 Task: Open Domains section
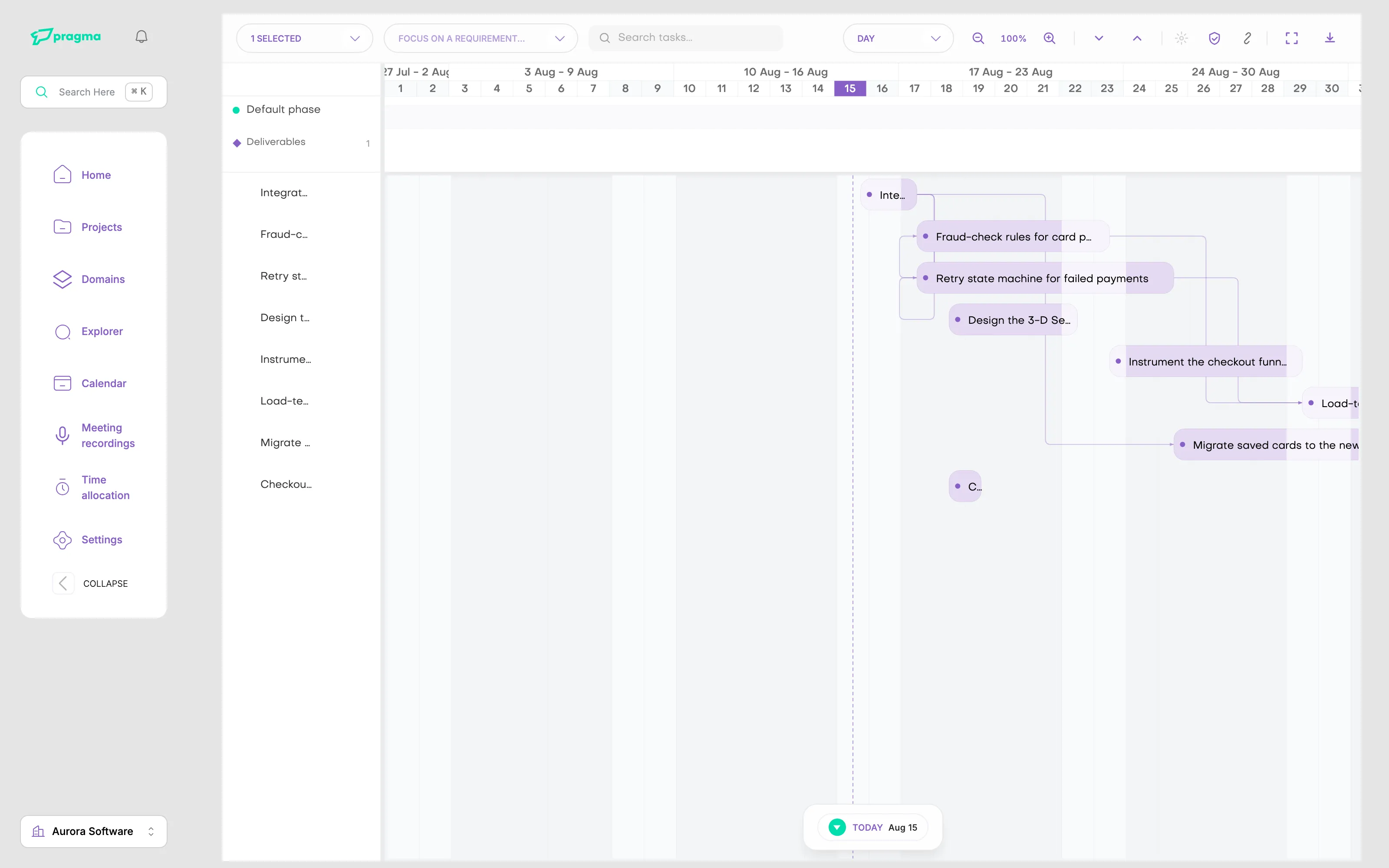(x=103, y=279)
